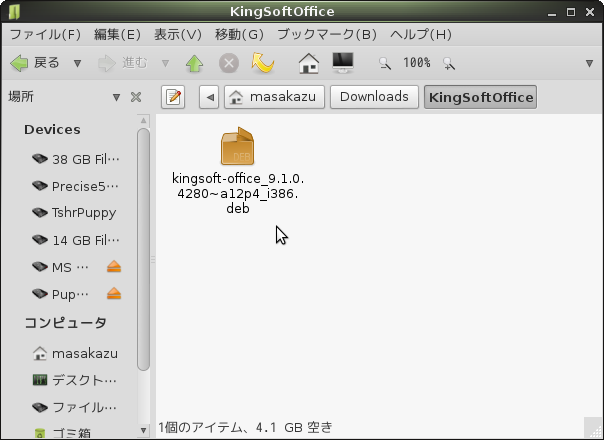This screenshot has height=440, width=604.
Task: Click the sidebar vertical scrollbar thumb
Action: pyautogui.click(x=143, y=250)
